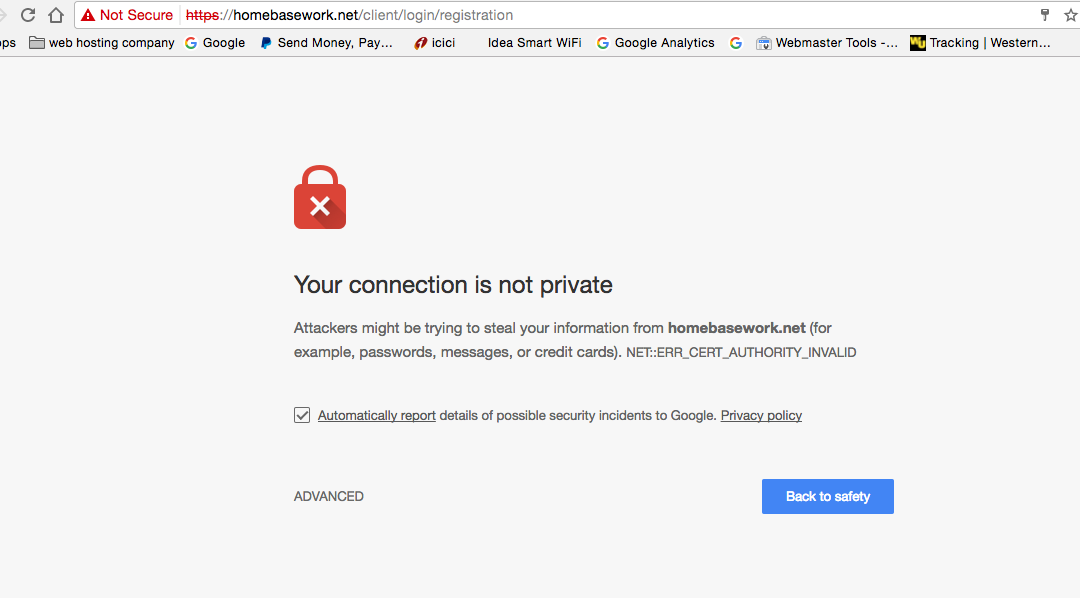Viewport: 1080px width, 598px height.
Task: Uncheck the automatically report checkbox
Action: click(x=302, y=415)
